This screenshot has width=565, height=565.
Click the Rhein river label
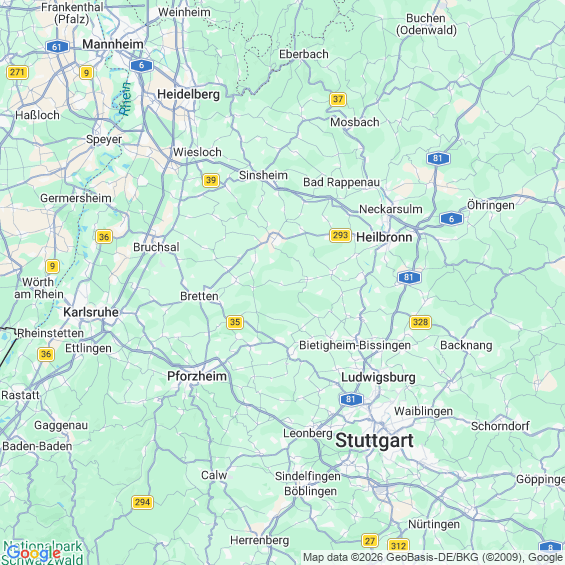(125, 99)
